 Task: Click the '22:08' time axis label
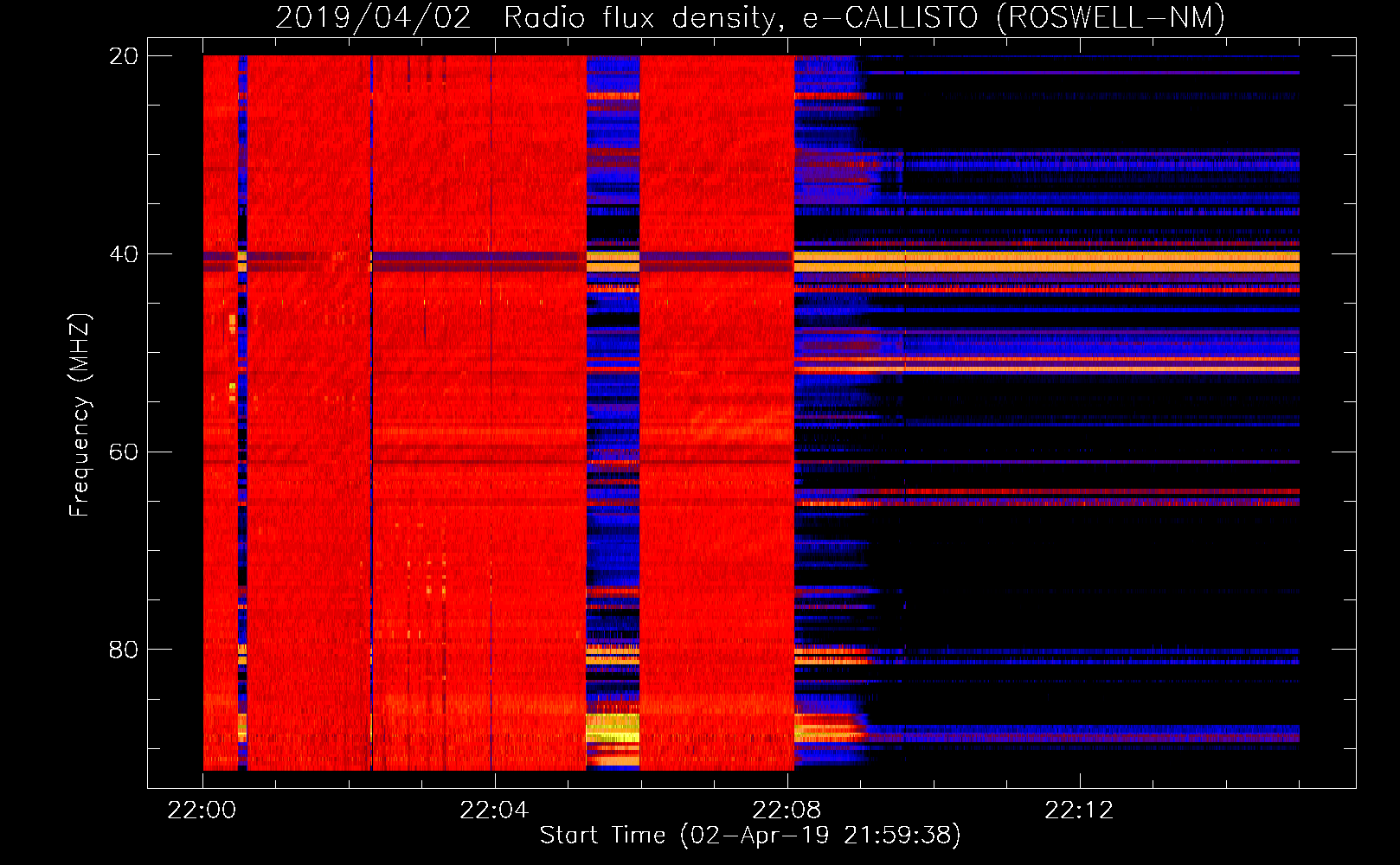(787, 811)
